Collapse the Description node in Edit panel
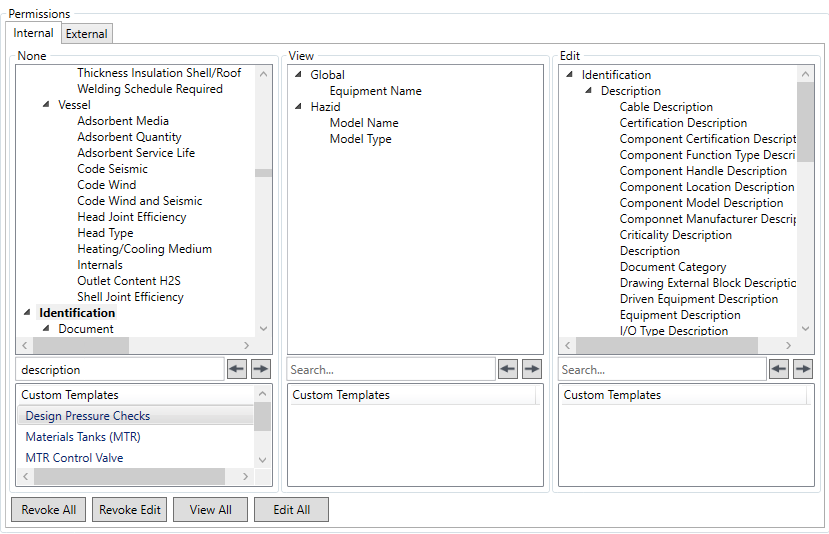This screenshot has width=829, height=534. click(588, 91)
